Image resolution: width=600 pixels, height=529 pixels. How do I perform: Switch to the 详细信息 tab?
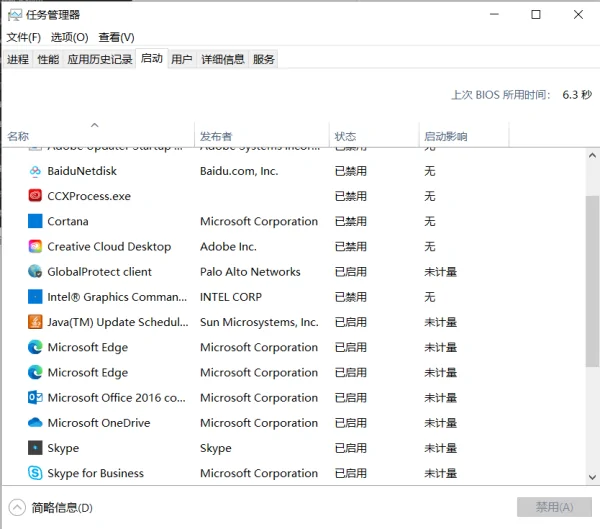[223, 59]
